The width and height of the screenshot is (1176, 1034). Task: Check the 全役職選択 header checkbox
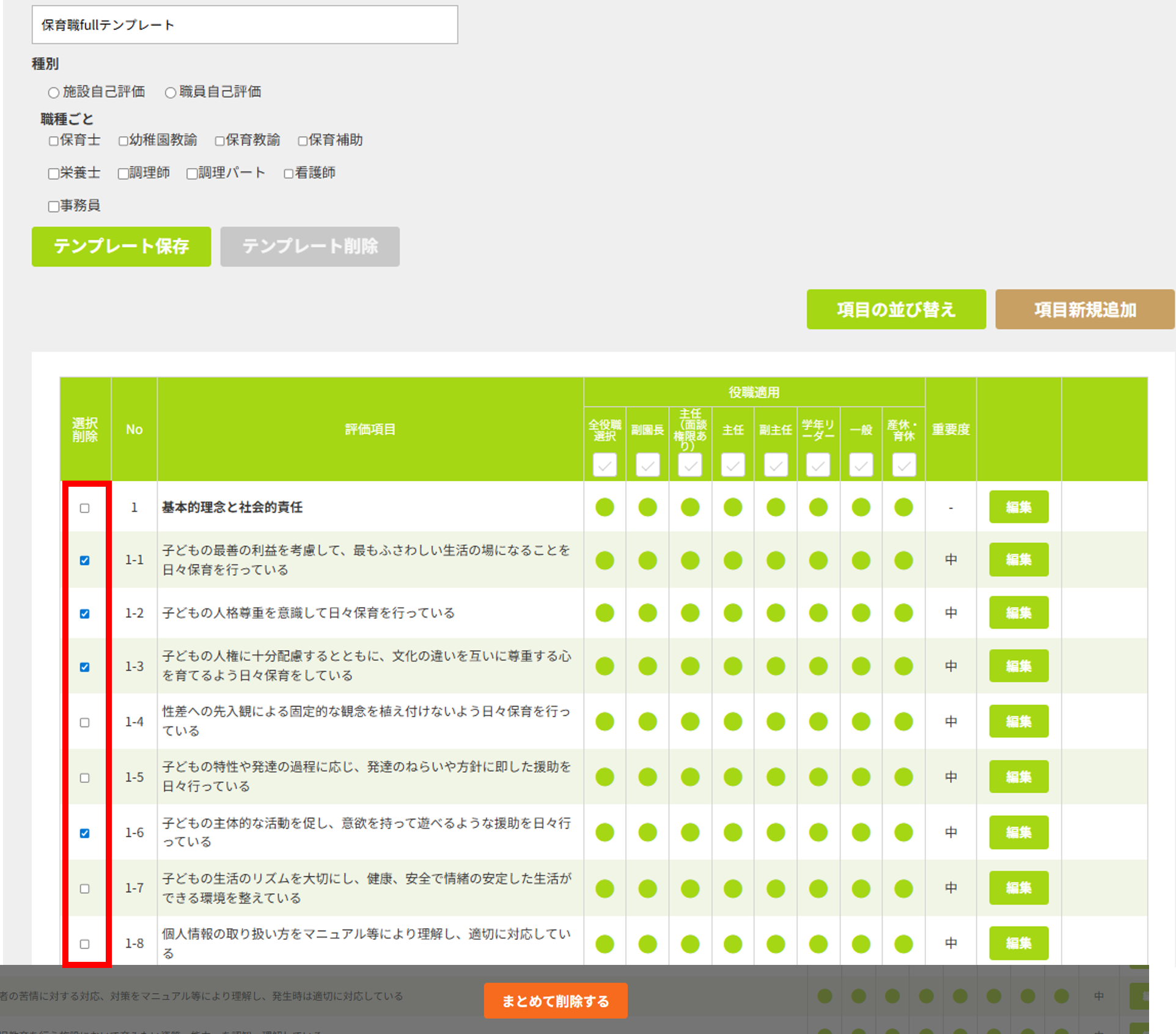605,465
